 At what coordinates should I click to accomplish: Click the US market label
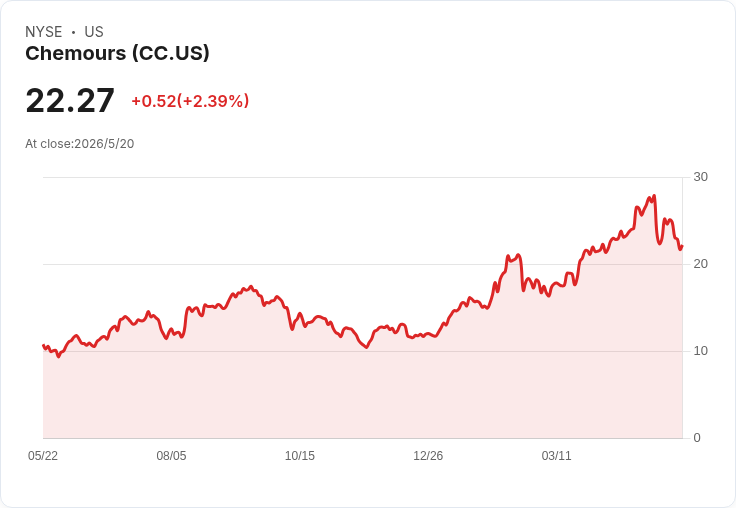click(94, 32)
